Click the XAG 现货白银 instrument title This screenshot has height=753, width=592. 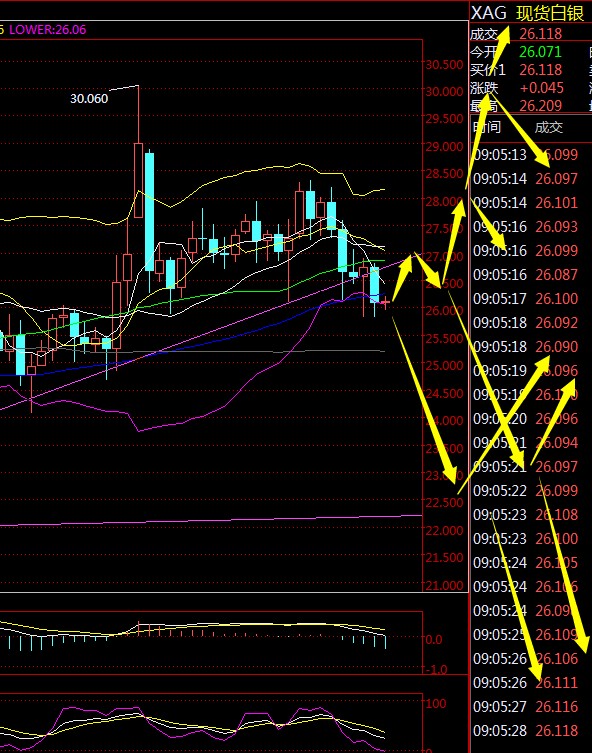tap(527, 13)
